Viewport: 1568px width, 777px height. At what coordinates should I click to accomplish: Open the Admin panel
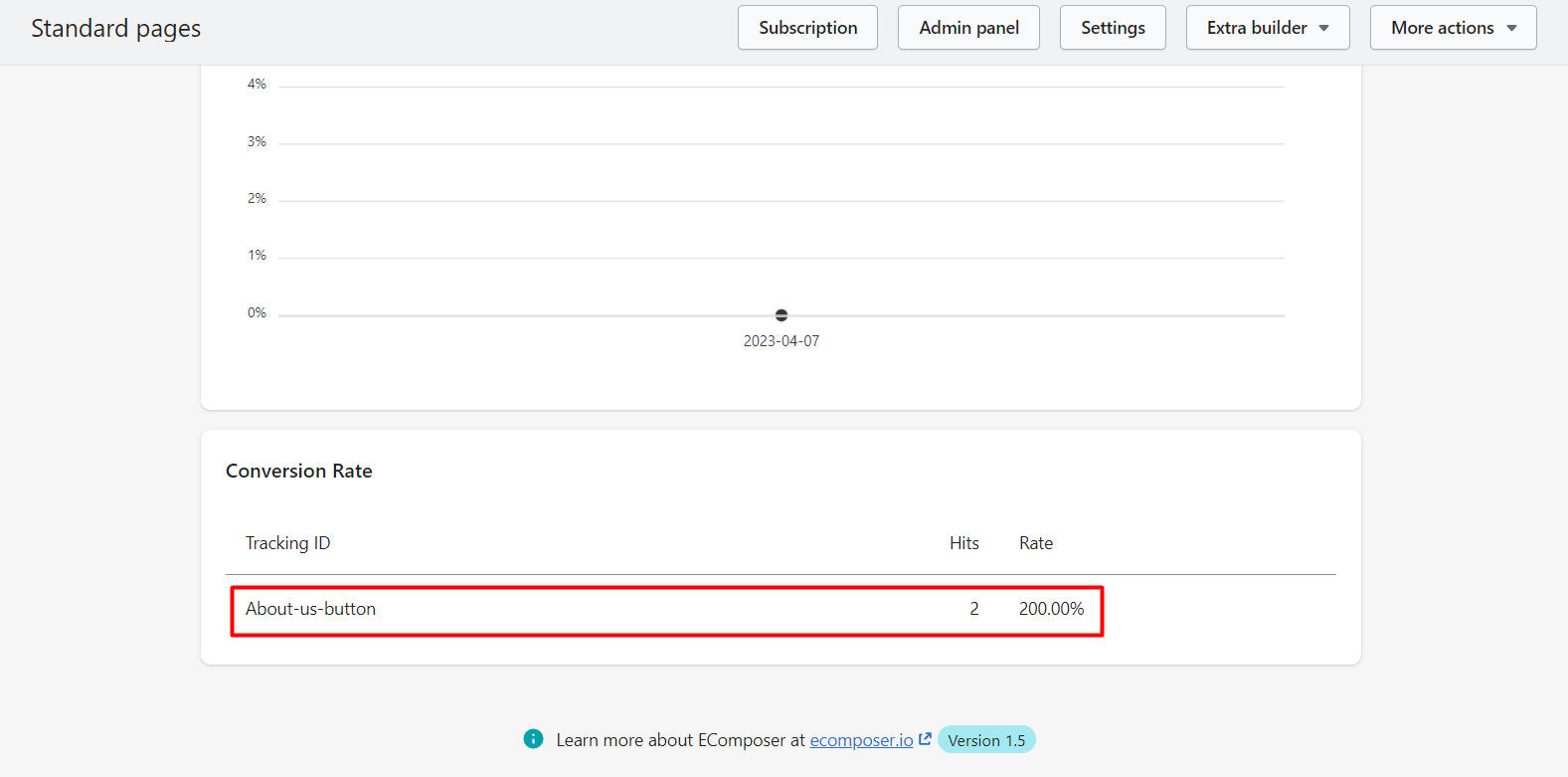(968, 28)
